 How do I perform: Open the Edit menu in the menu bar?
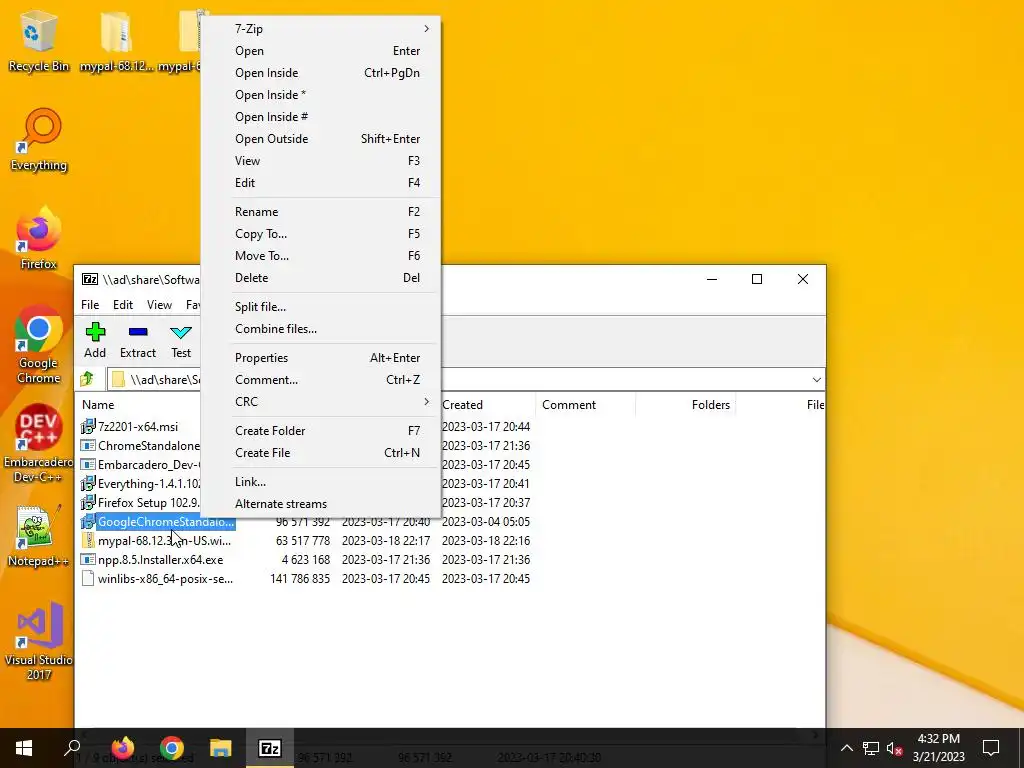pos(123,305)
